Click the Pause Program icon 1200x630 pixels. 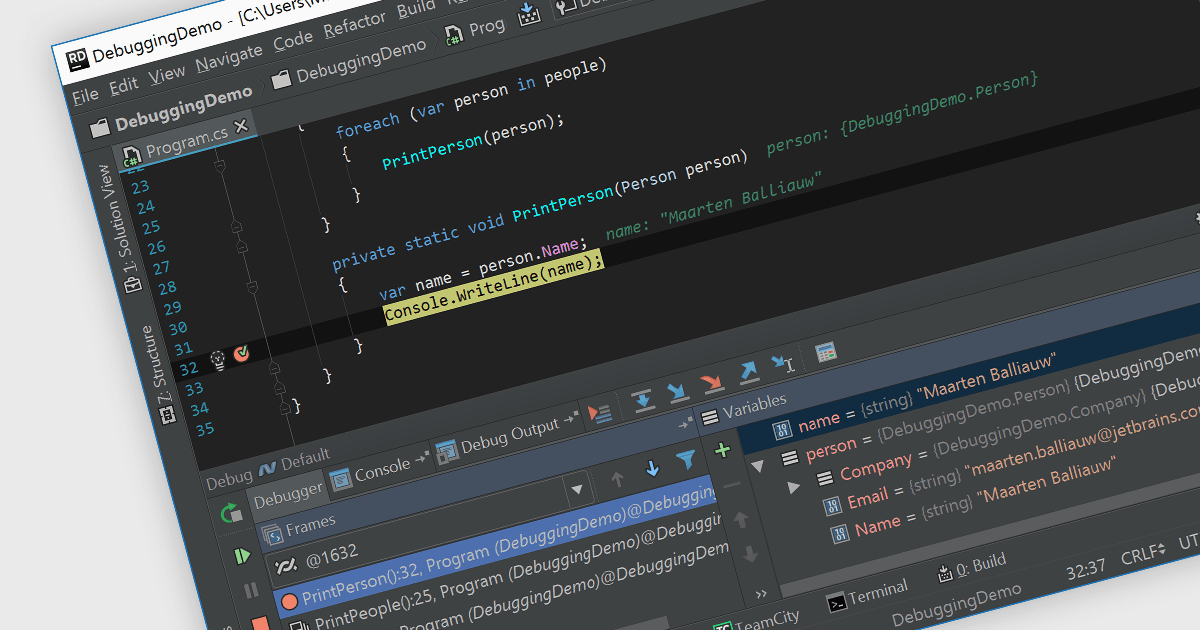252,591
